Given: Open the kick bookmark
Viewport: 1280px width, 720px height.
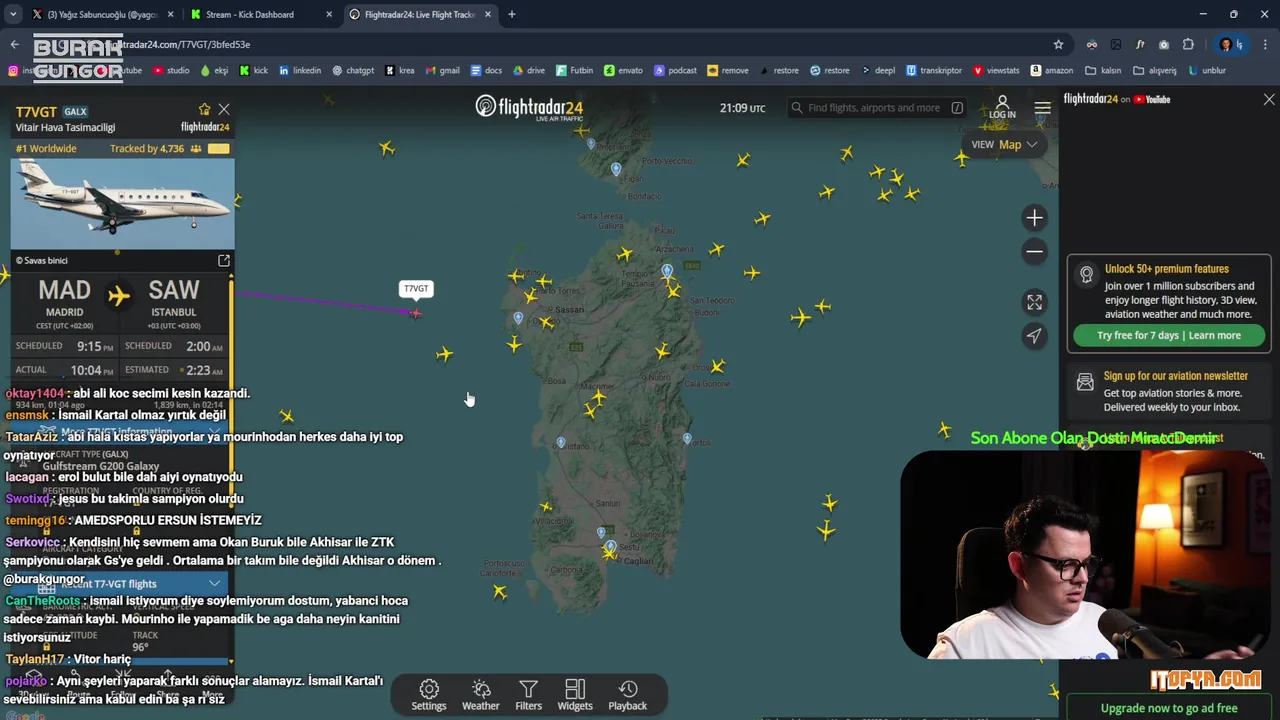Looking at the screenshot, I should [x=254, y=70].
